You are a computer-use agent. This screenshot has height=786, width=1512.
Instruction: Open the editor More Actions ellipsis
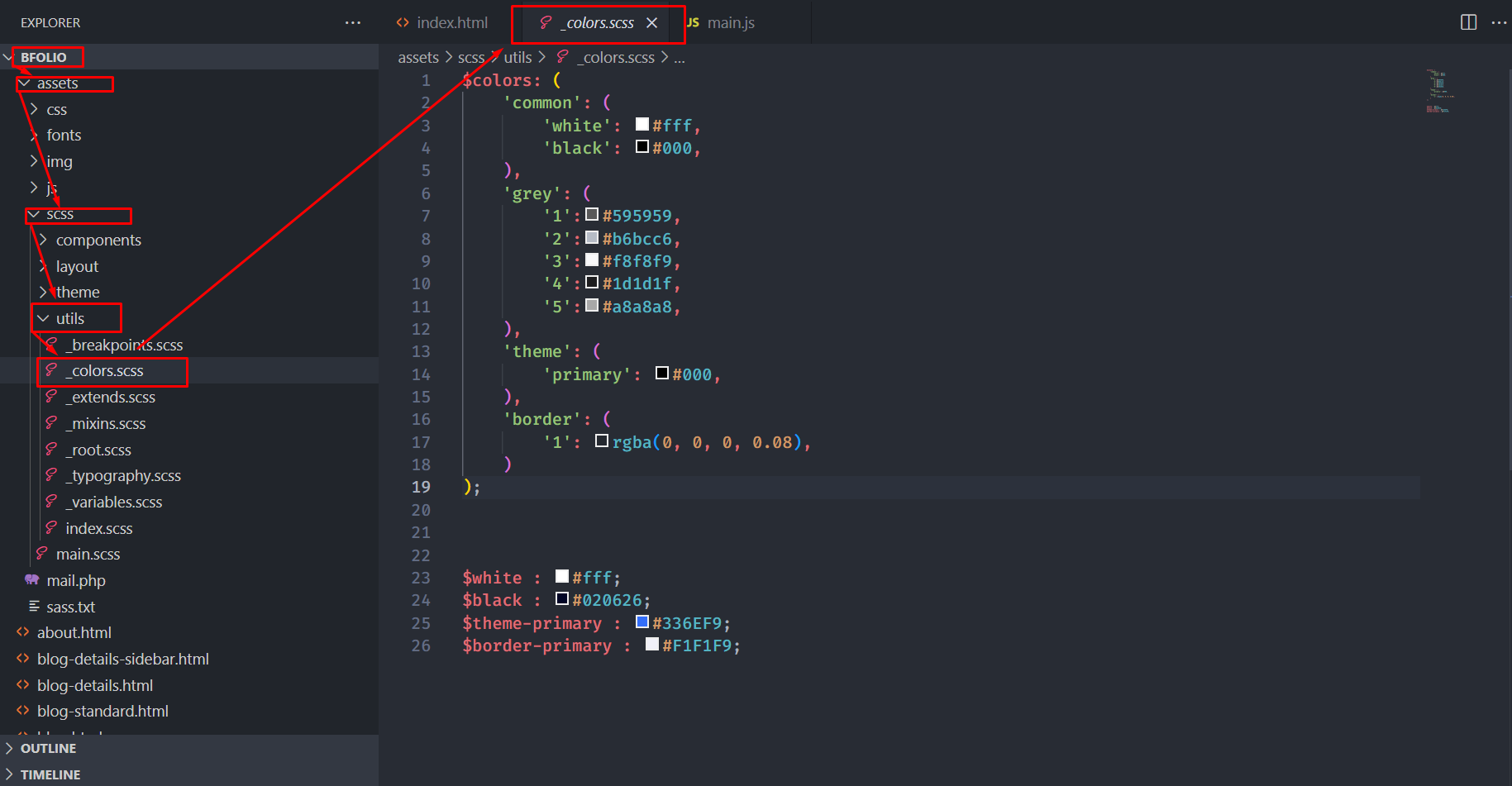1499,22
